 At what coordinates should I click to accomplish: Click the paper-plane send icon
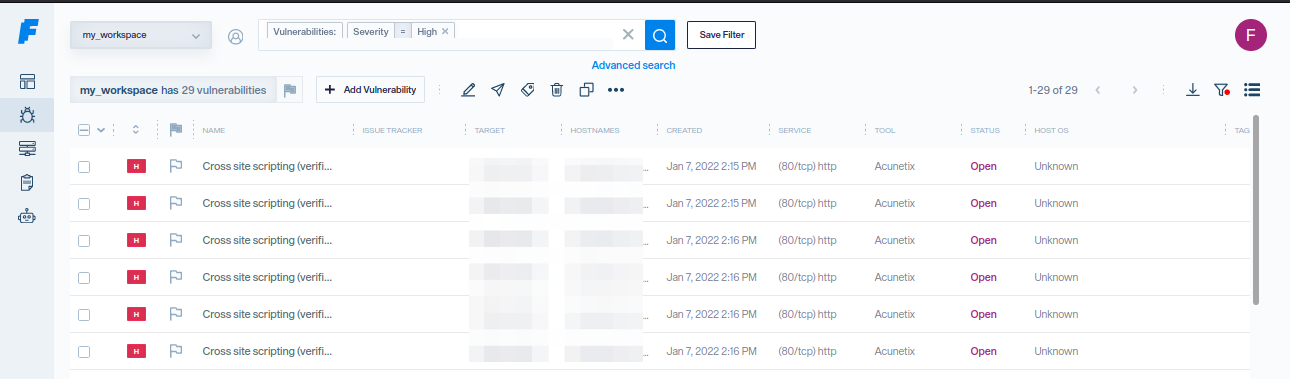(x=498, y=90)
